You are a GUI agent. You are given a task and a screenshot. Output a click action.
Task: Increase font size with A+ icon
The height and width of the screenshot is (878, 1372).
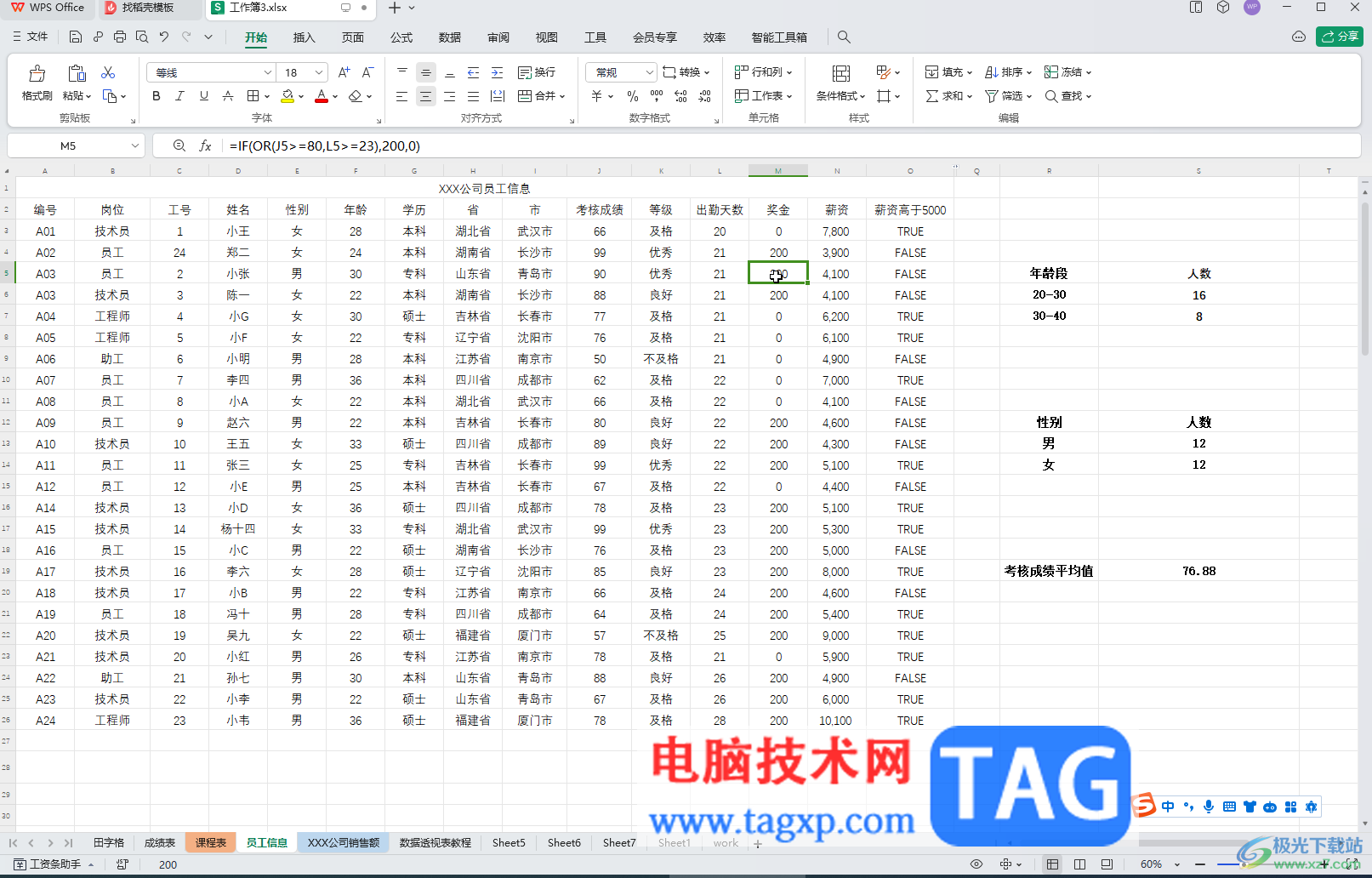coord(344,72)
